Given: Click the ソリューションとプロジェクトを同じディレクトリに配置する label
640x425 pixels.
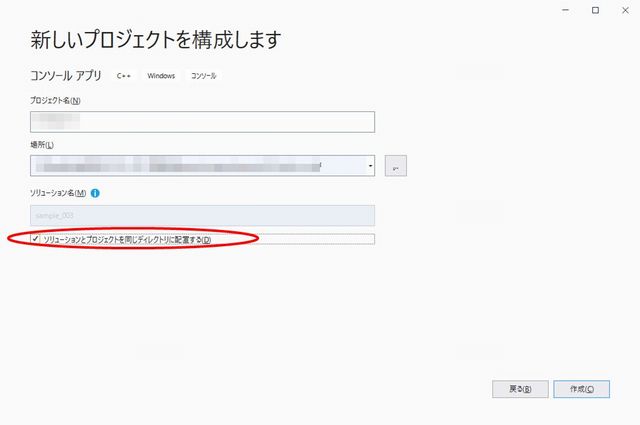Looking at the screenshot, I should pyautogui.click(x=127, y=240).
